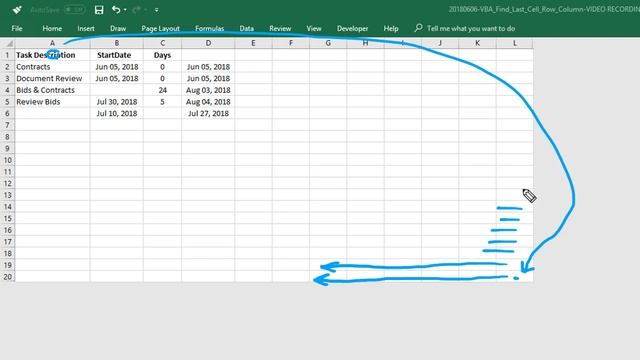Screen dimensions: 640x360
Task: Click the workbook file name in title bar
Action: pyautogui.click(x=544, y=9)
